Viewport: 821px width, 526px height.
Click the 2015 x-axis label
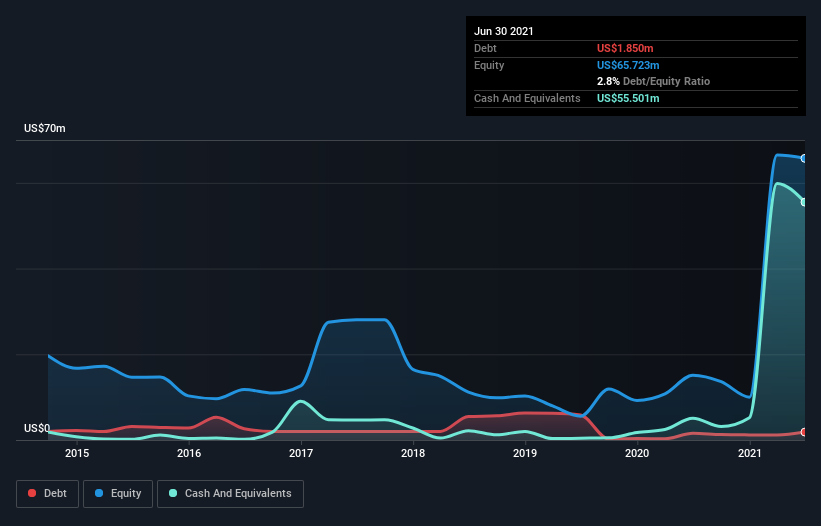click(77, 453)
